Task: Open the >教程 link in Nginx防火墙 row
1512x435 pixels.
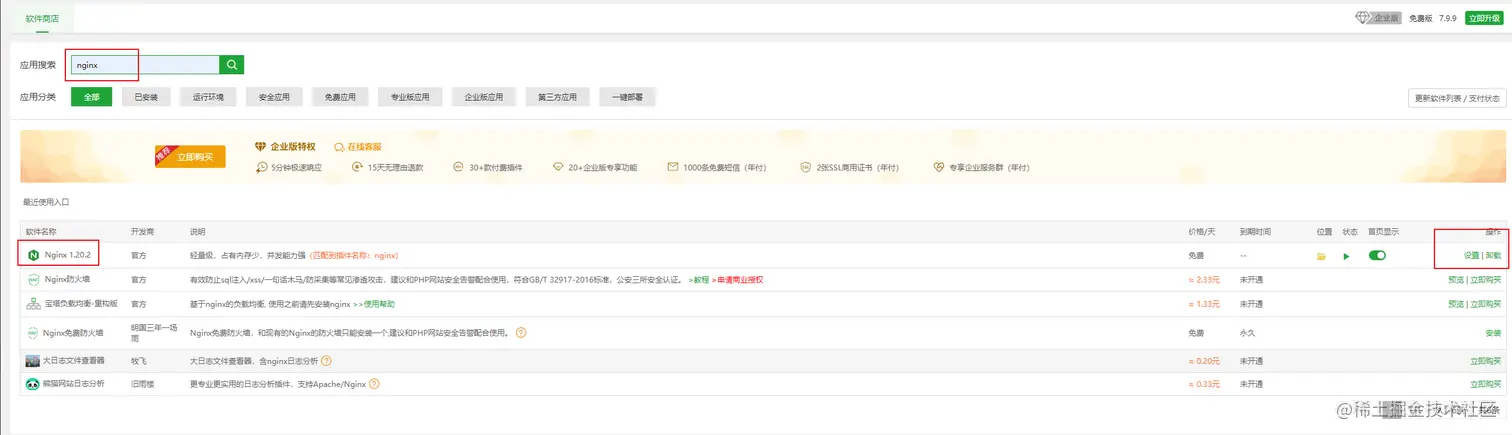Action: click(x=699, y=280)
